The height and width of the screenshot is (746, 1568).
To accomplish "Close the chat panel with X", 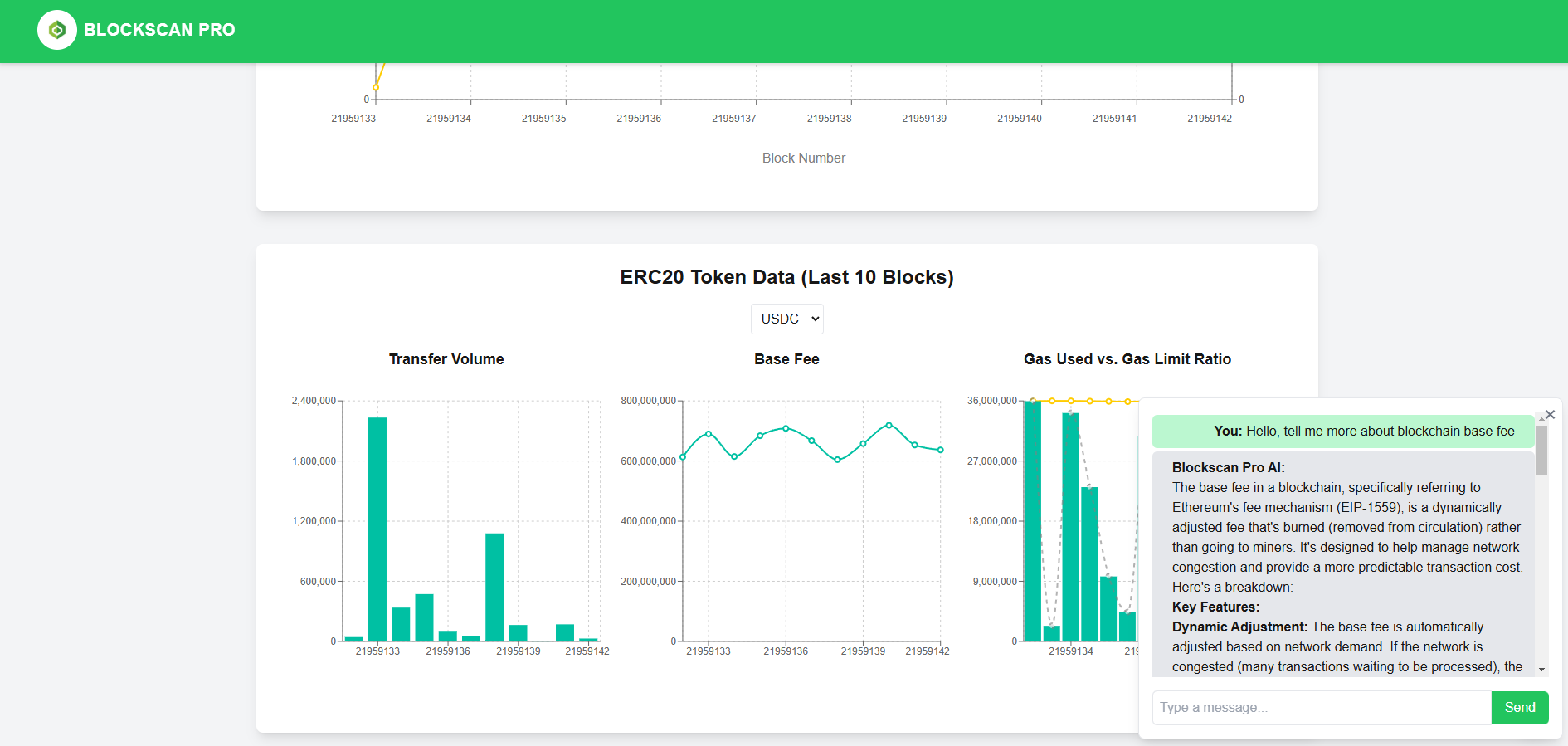I will tap(1550, 414).
